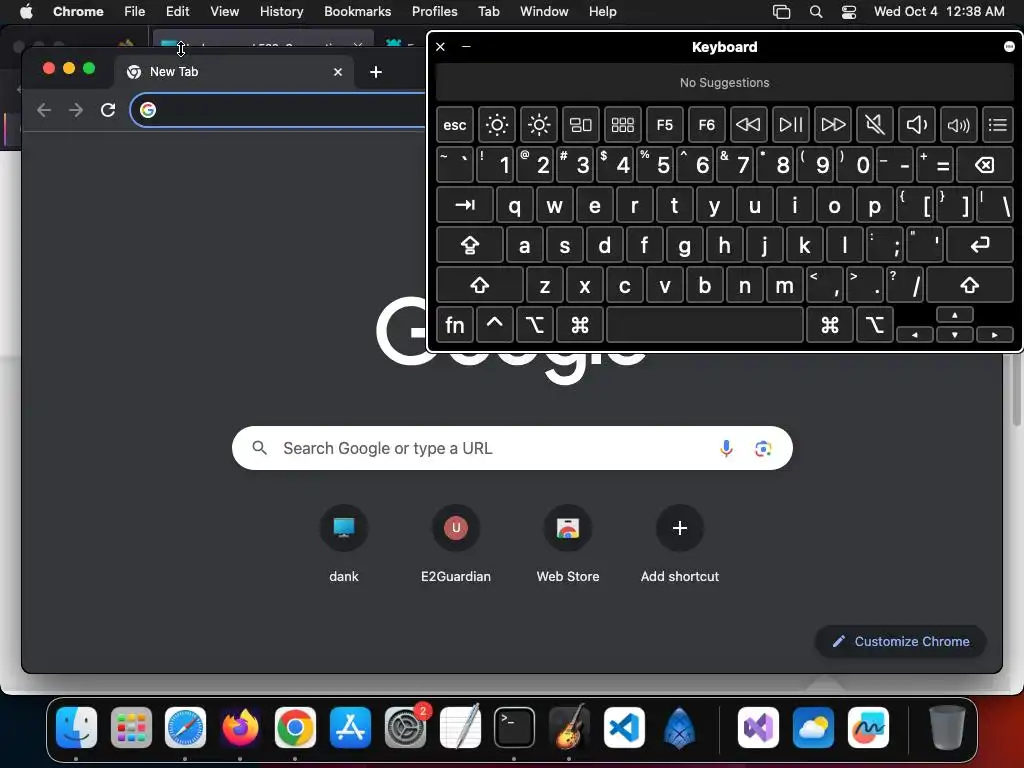Open Google Lens image search icon
Screen dimensions: 1024x768
[763, 448]
